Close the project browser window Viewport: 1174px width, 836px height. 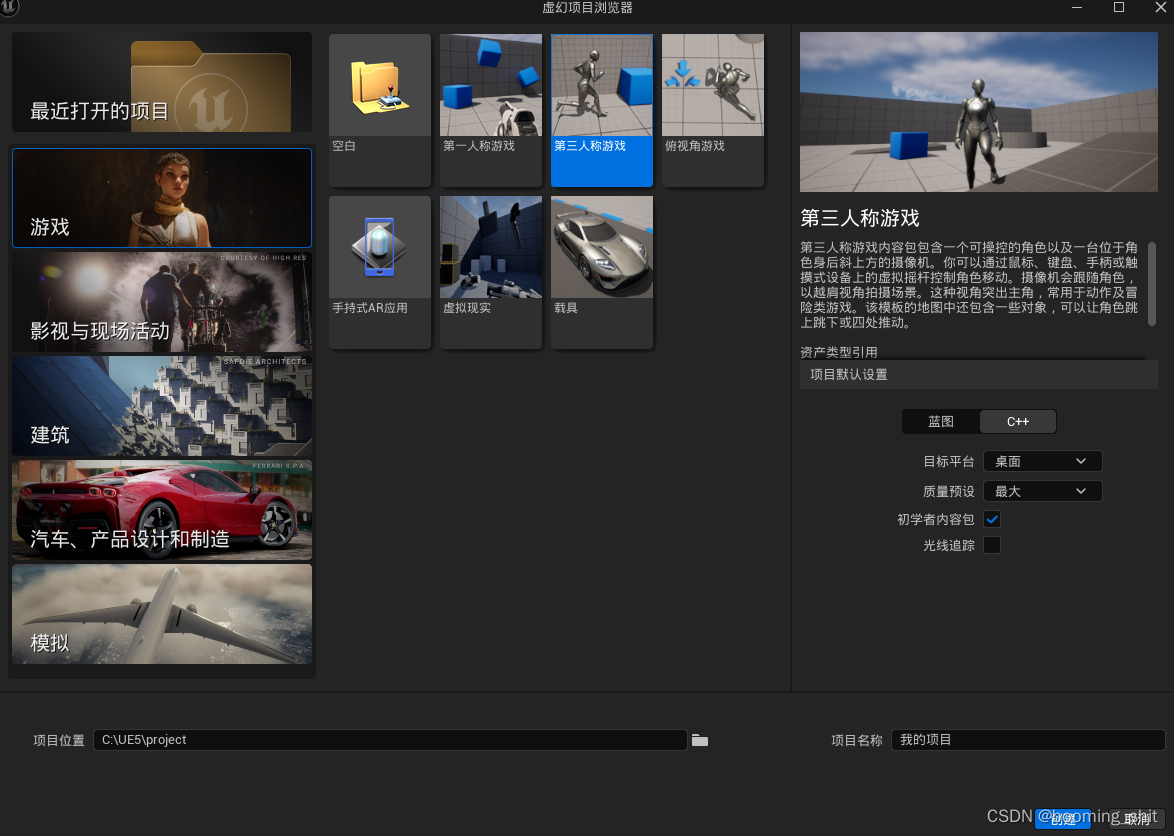[x=1160, y=7]
